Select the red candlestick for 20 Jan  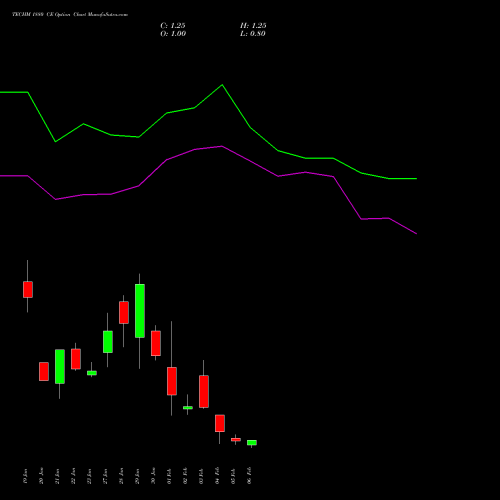[x=44, y=371]
